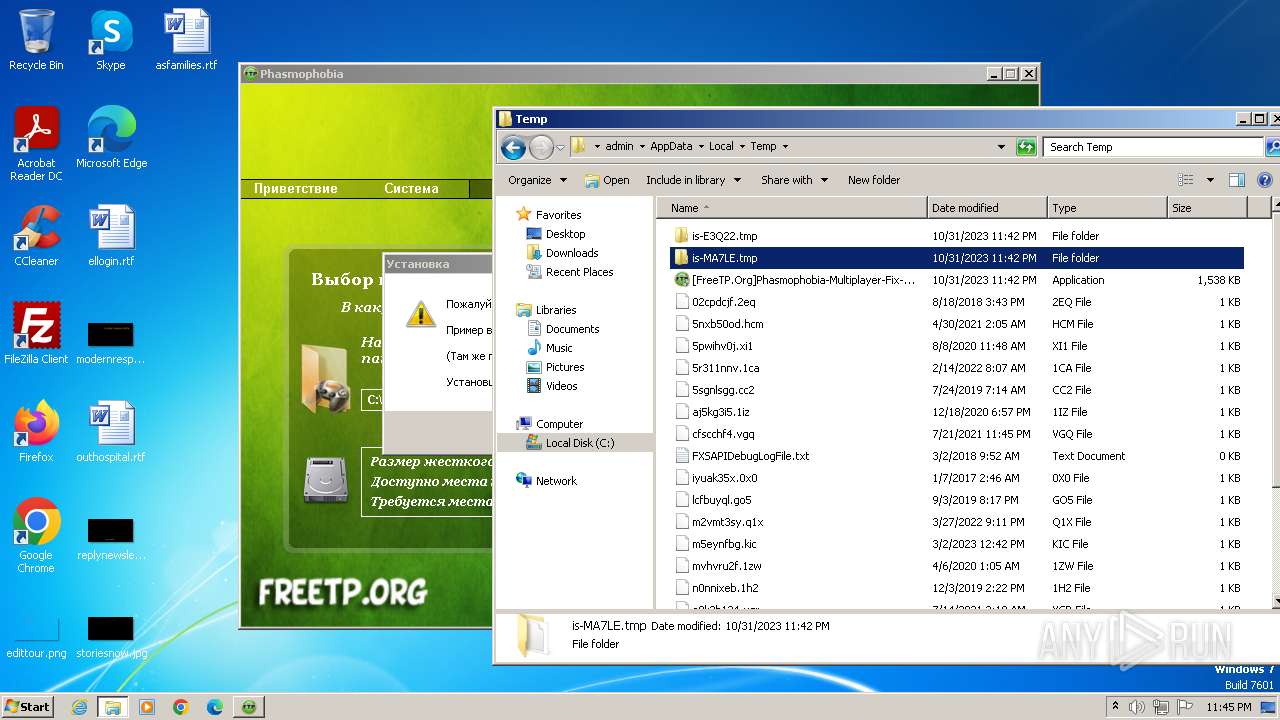
Task: Open the Recycle Bin desktop icon
Action: (36, 40)
